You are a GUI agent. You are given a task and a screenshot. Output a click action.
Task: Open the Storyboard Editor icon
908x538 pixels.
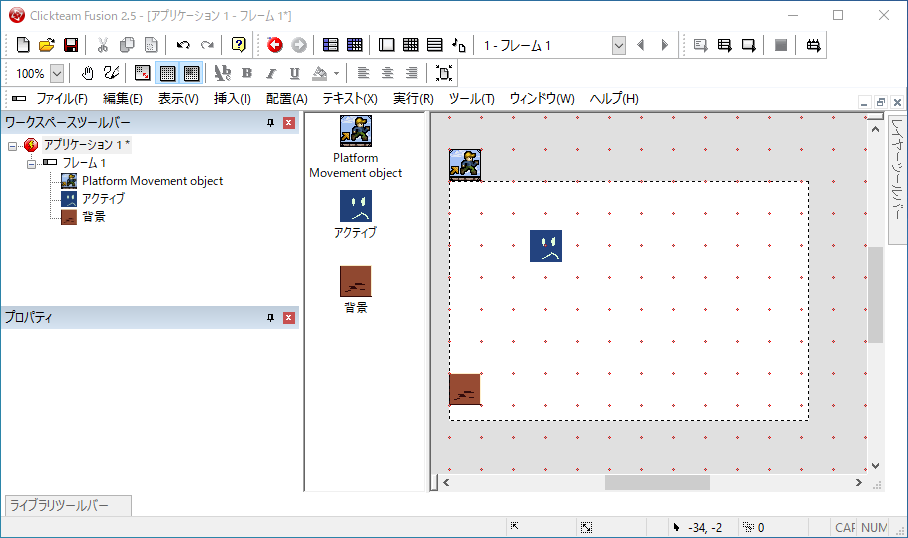point(331,45)
